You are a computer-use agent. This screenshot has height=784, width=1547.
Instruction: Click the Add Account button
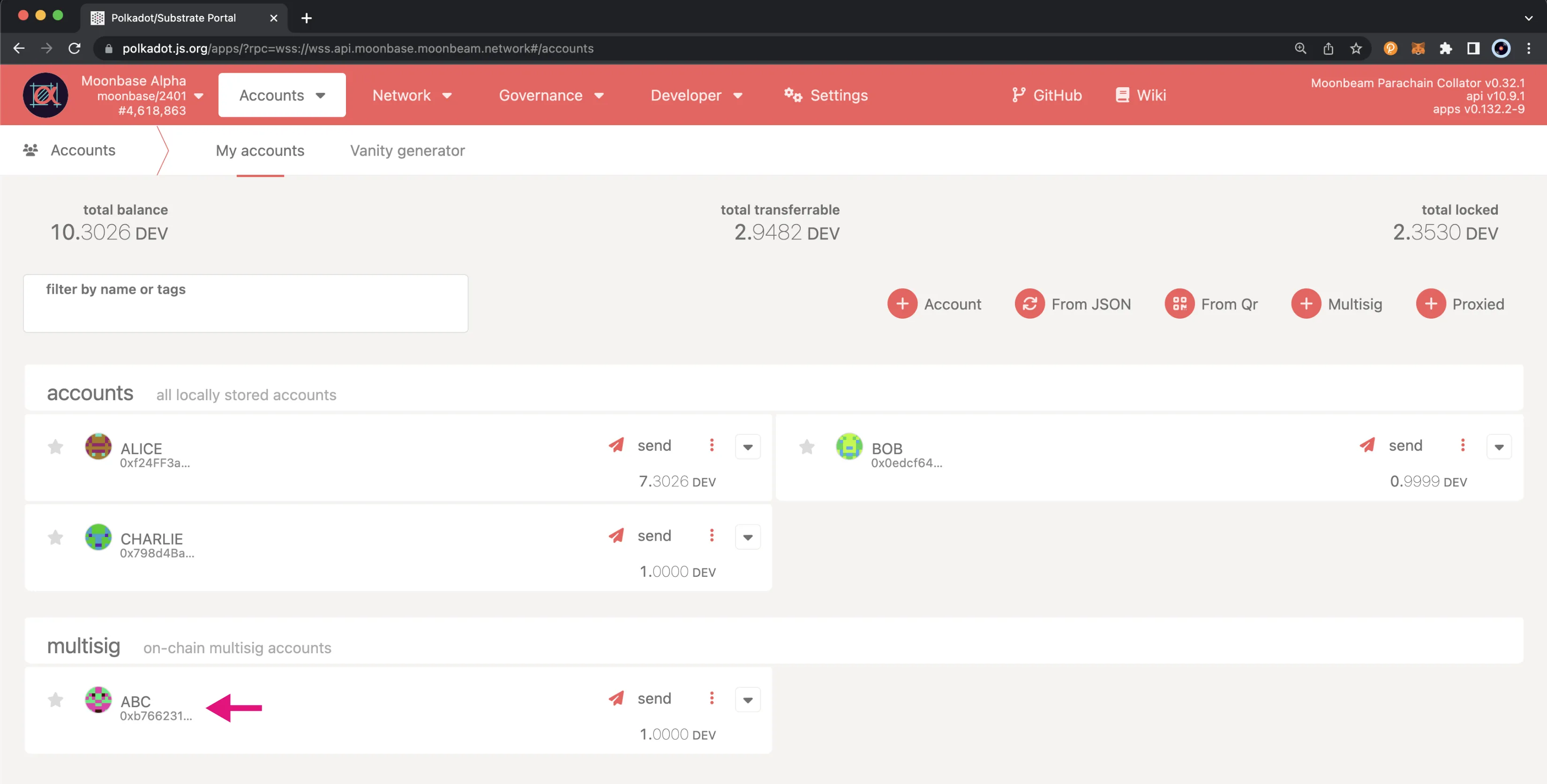point(901,303)
